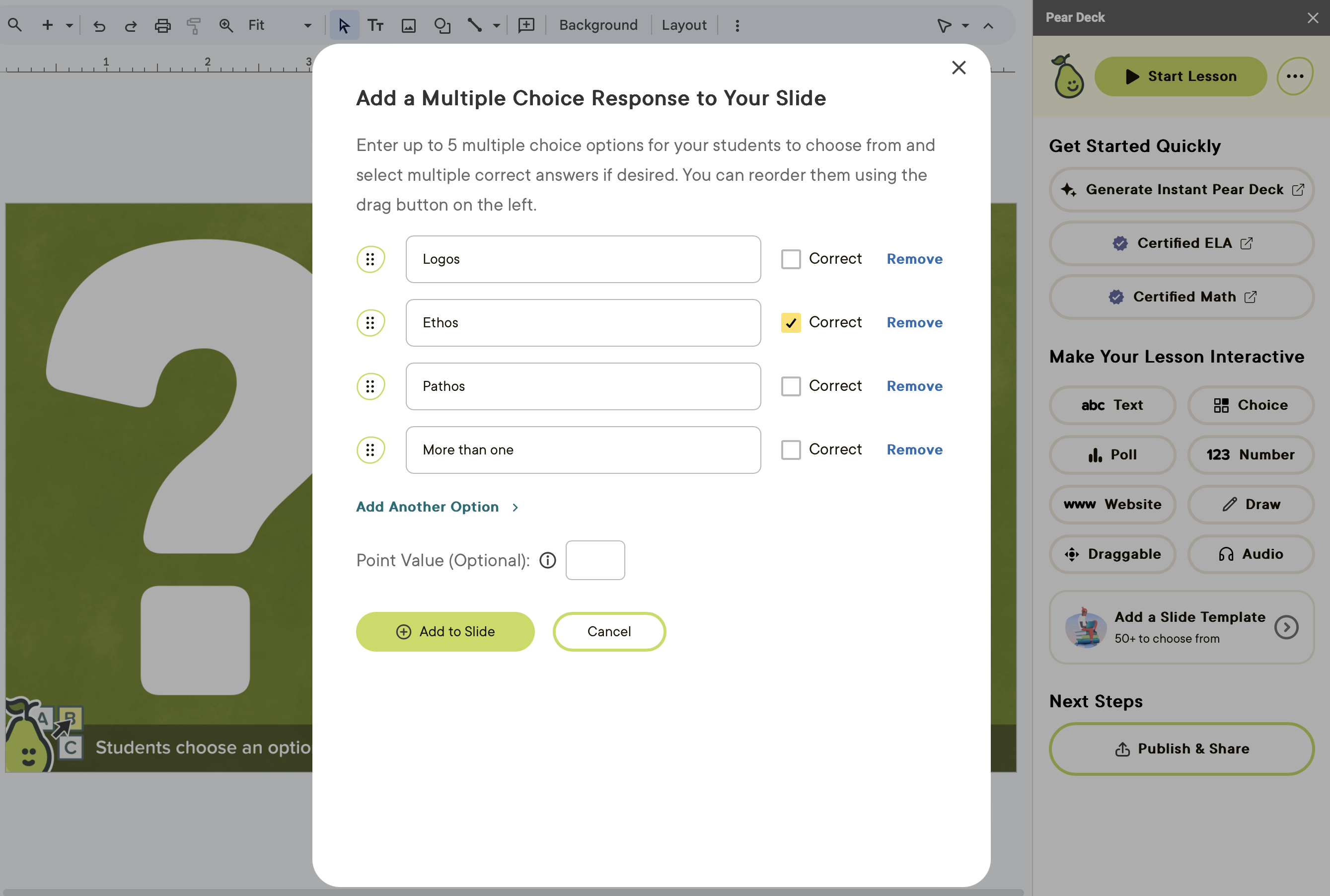Expand the line tool dropdown arrow
Screen dimensions: 1330x896
click(x=496, y=25)
